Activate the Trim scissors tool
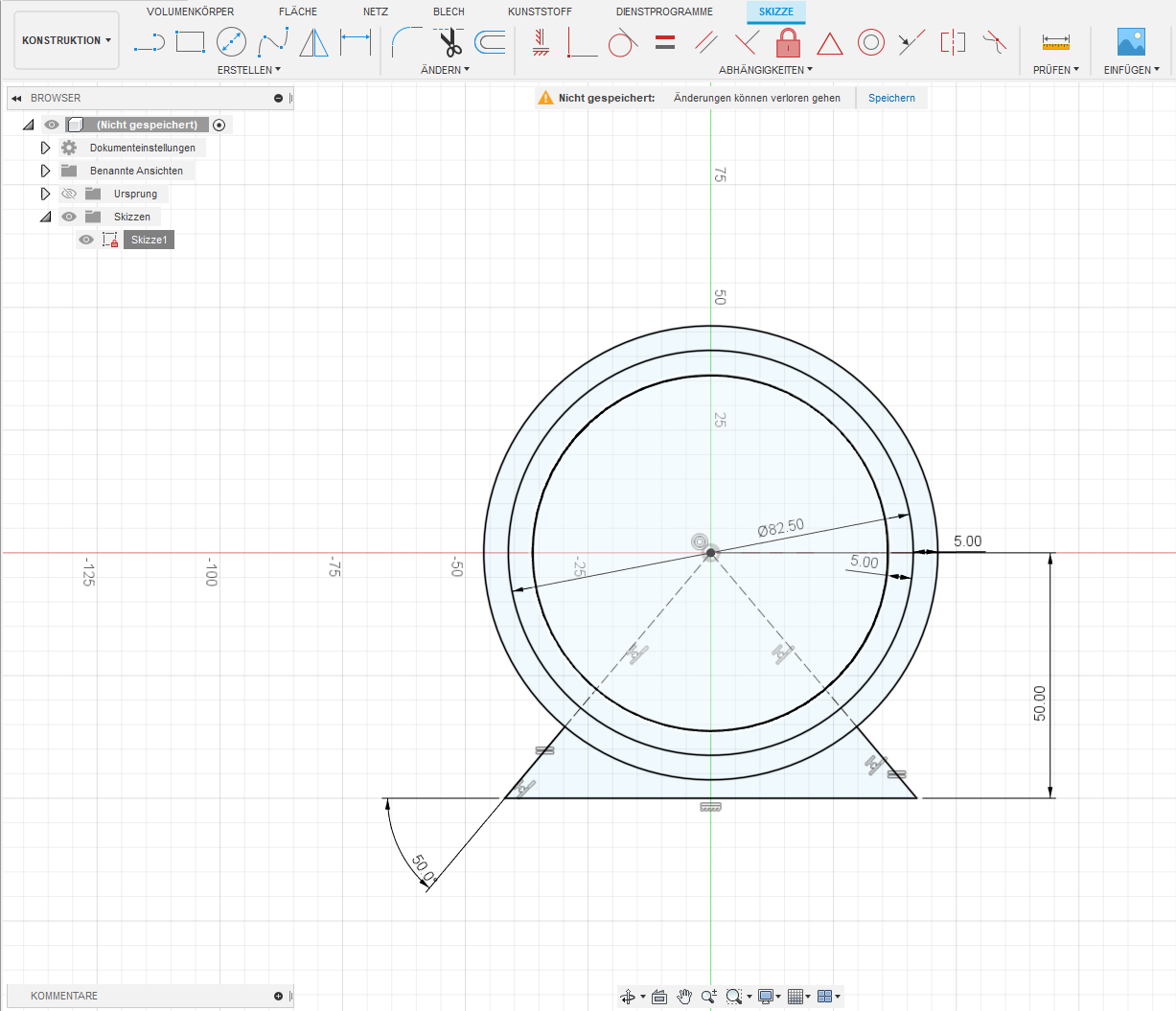 tap(450, 42)
